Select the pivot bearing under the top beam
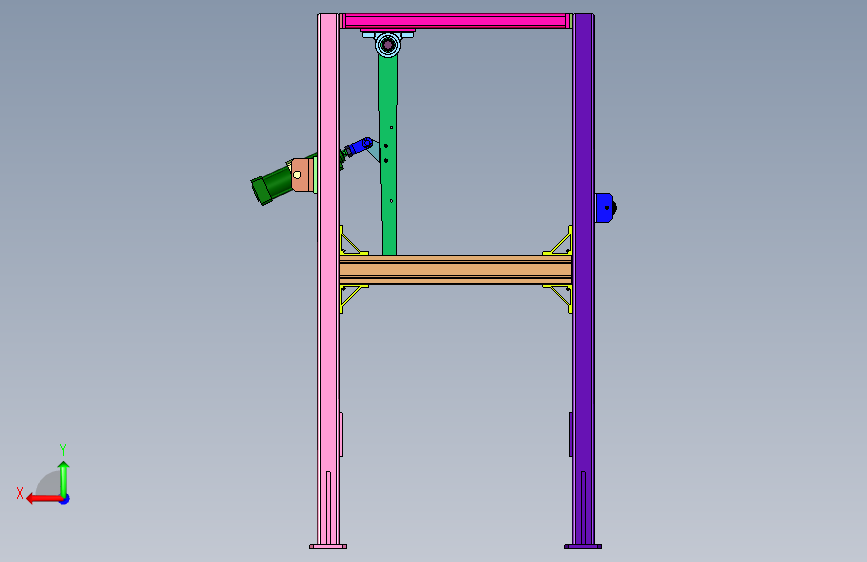This screenshot has width=867, height=562. pos(388,44)
